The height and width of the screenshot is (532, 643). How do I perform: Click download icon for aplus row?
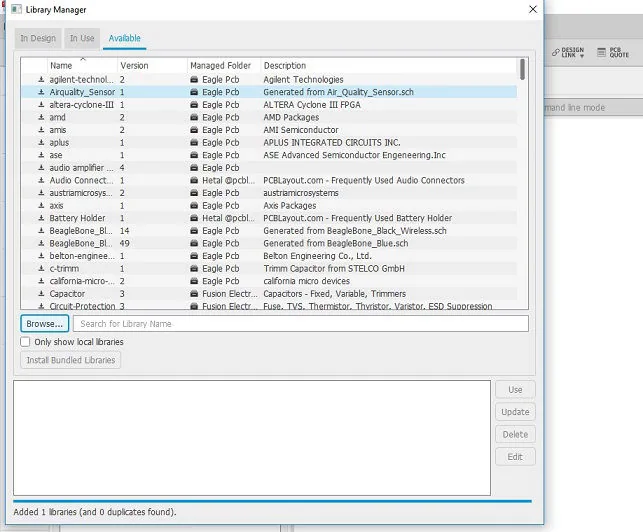click(41, 143)
